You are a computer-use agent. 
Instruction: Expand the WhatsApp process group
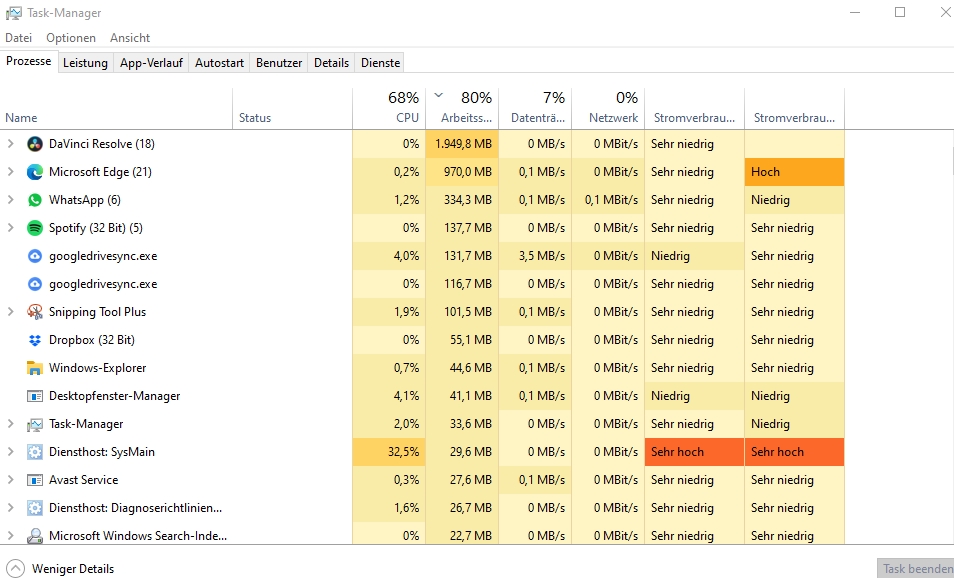tap(10, 200)
